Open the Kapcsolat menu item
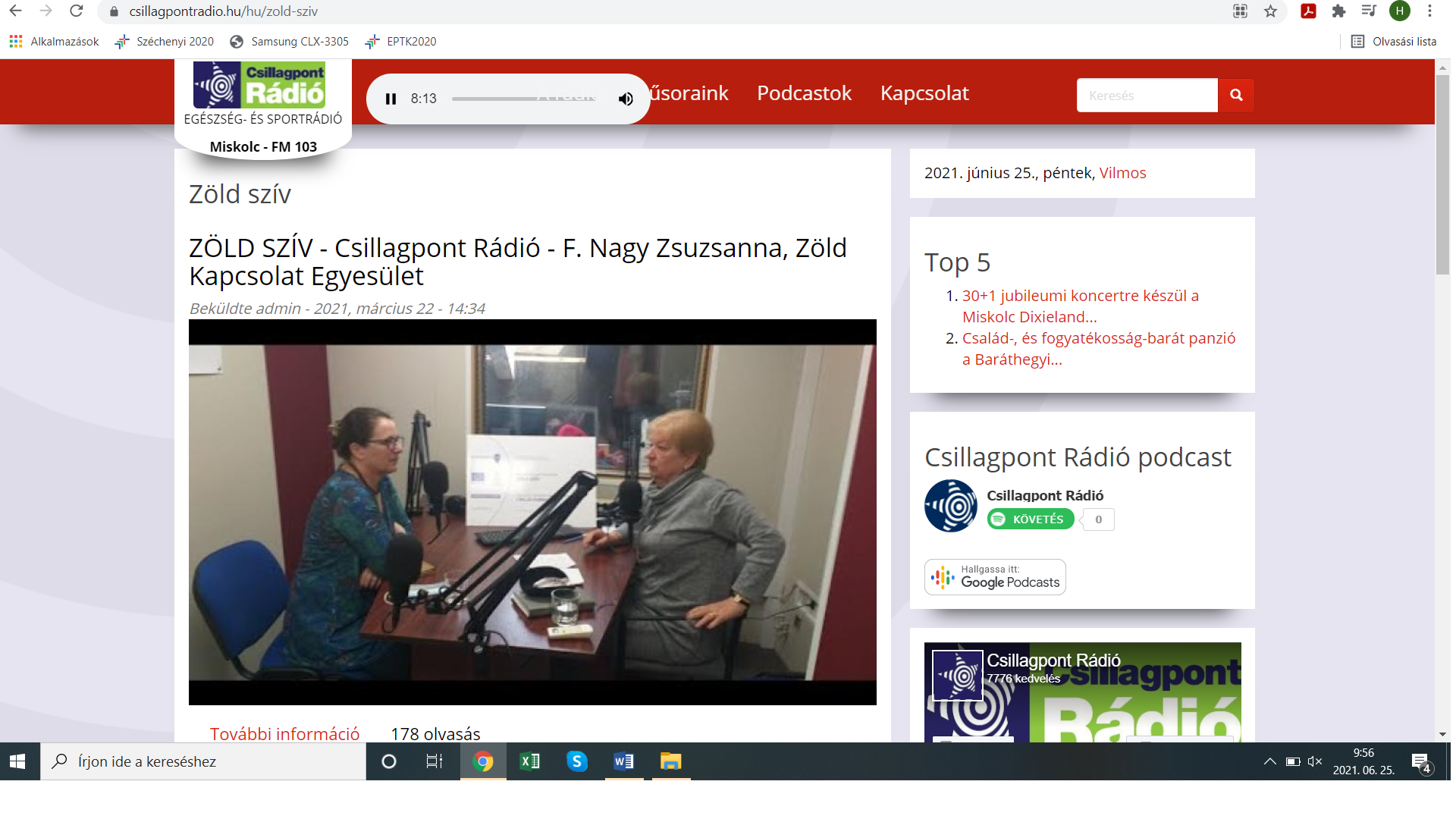The image size is (1456, 819). (x=924, y=93)
